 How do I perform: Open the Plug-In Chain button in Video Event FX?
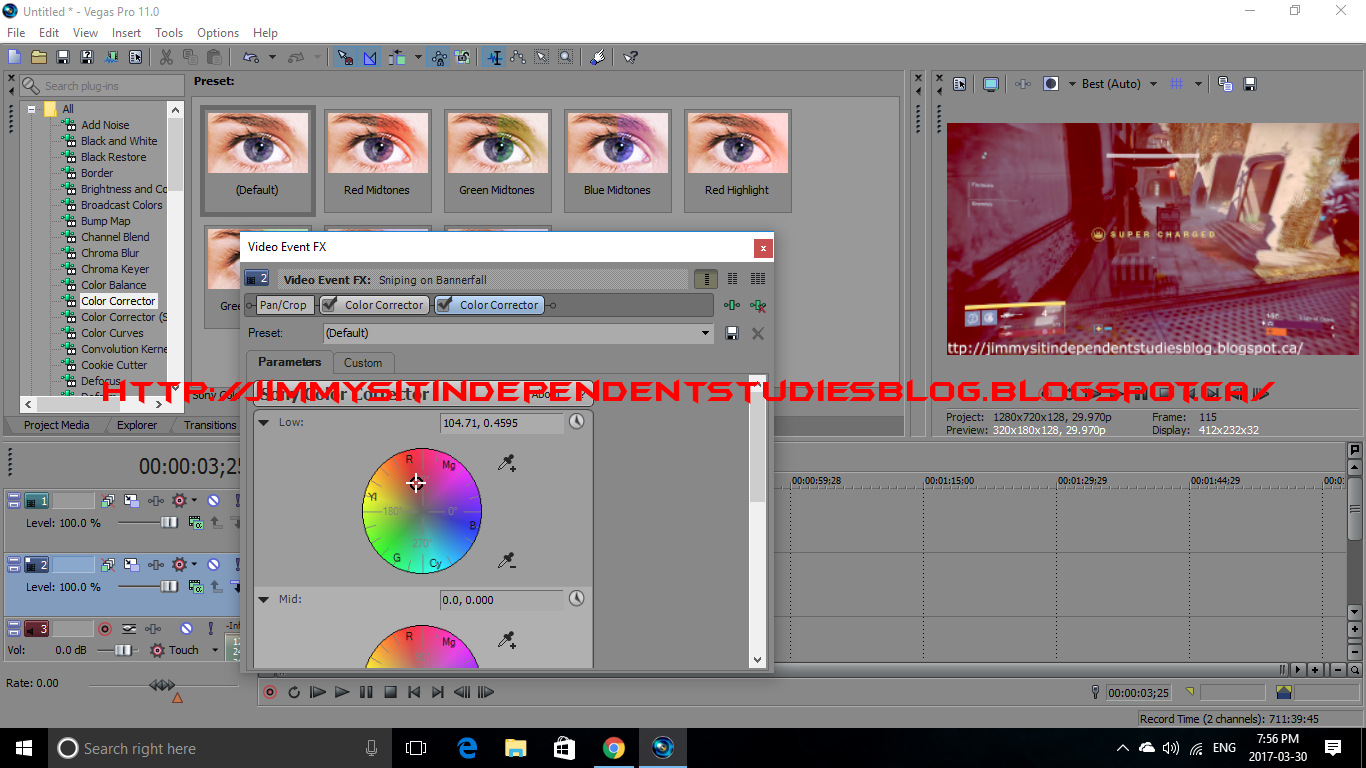click(732, 305)
